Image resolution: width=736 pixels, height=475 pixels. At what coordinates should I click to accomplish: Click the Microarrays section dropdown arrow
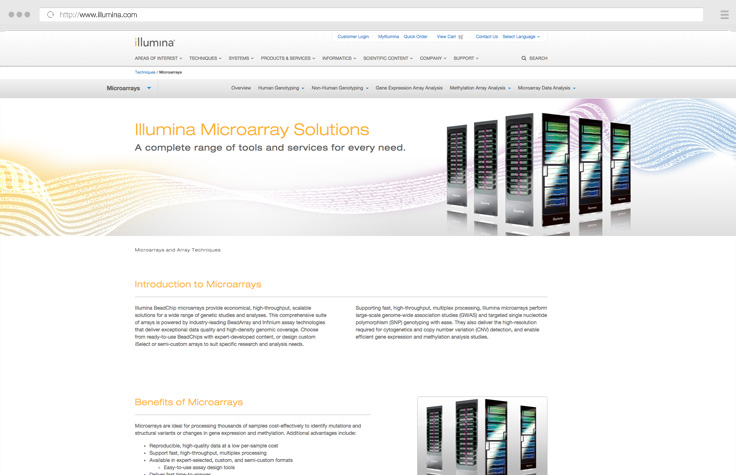coord(149,88)
